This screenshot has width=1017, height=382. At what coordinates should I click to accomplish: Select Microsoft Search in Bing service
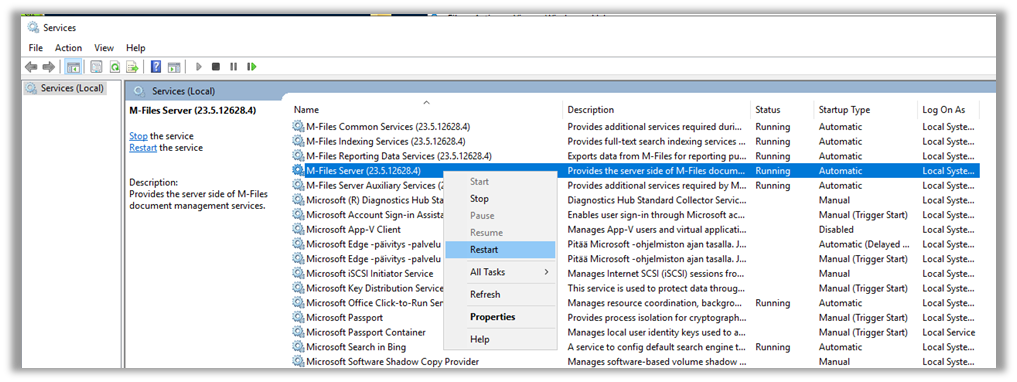click(x=356, y=347)
